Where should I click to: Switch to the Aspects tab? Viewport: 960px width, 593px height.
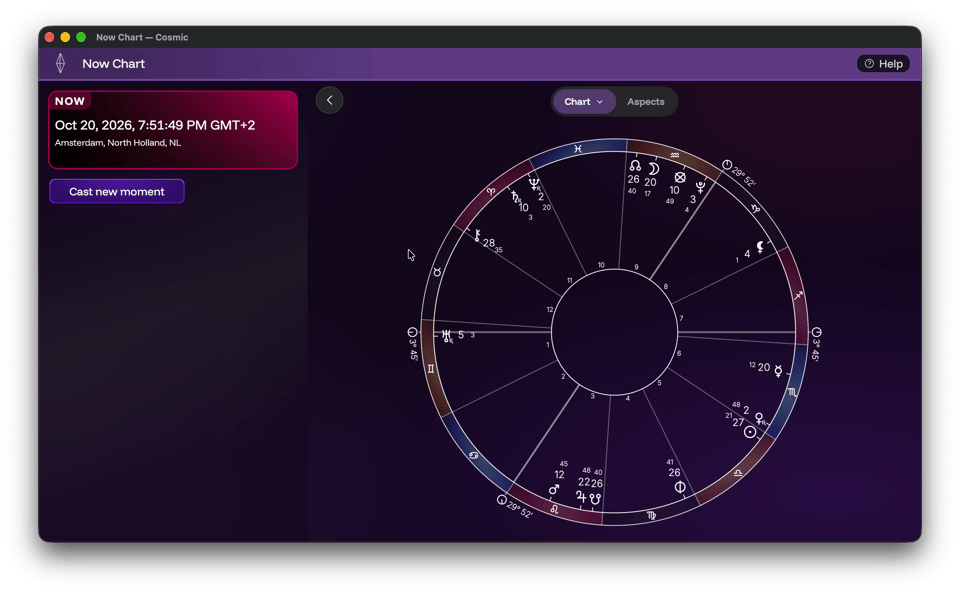pos(645,102)
